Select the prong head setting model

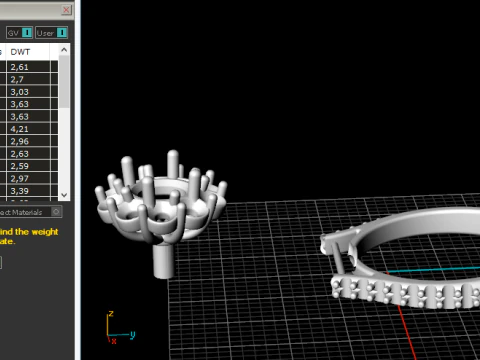(x=162, y=213)
